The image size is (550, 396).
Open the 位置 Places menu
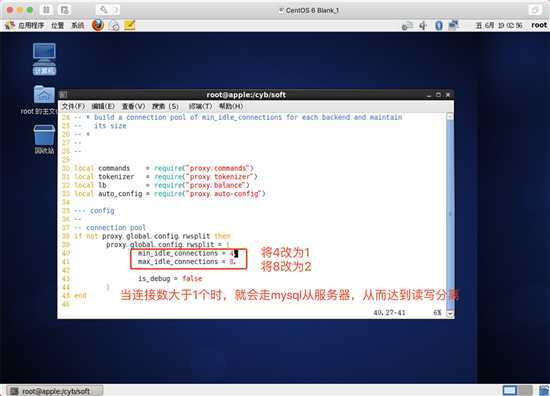58,25
